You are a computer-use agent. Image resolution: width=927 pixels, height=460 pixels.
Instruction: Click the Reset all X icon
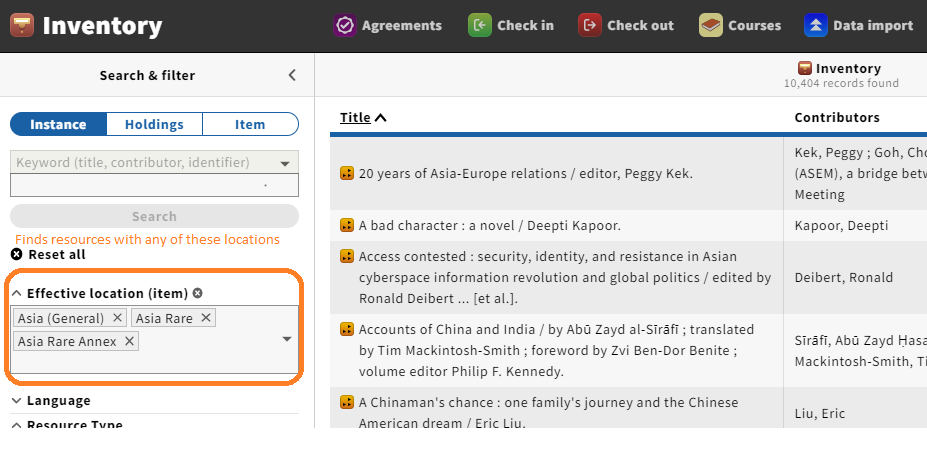click(17, 255)
